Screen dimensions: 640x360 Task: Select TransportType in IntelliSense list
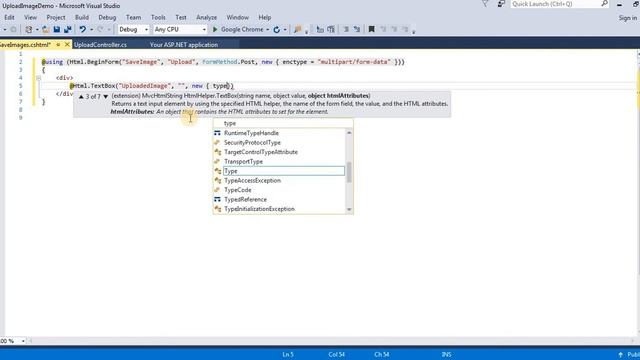243,162
